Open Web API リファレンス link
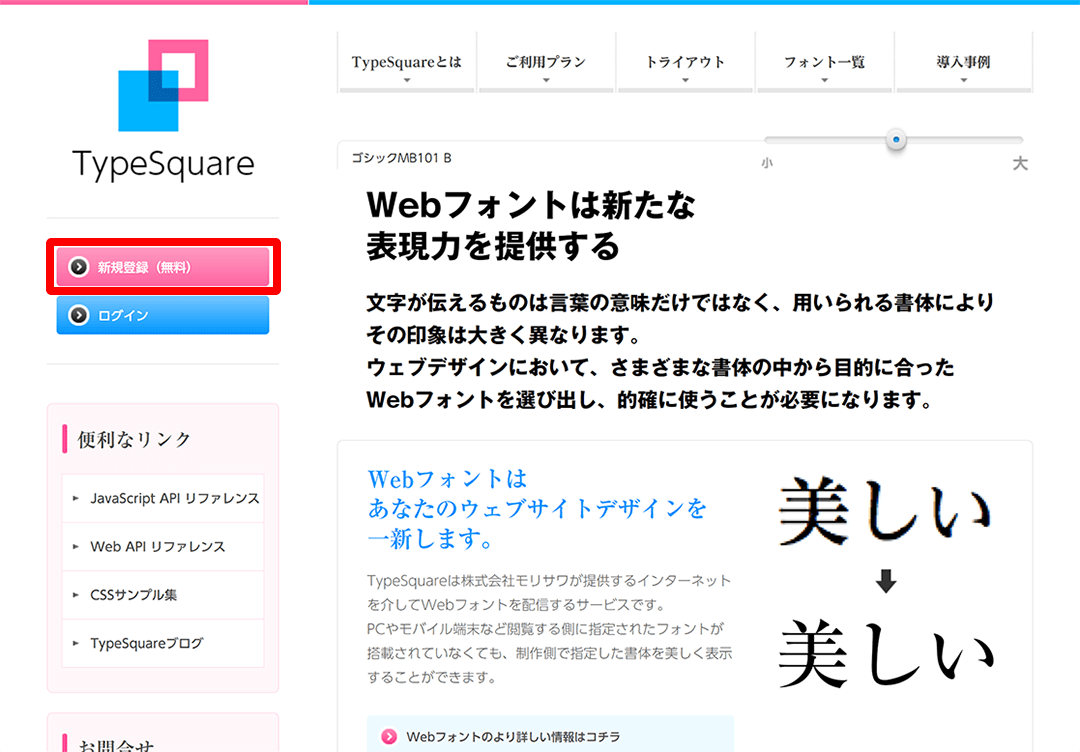Viewport: 1080px width, 752px height. [x=163, y=546]
